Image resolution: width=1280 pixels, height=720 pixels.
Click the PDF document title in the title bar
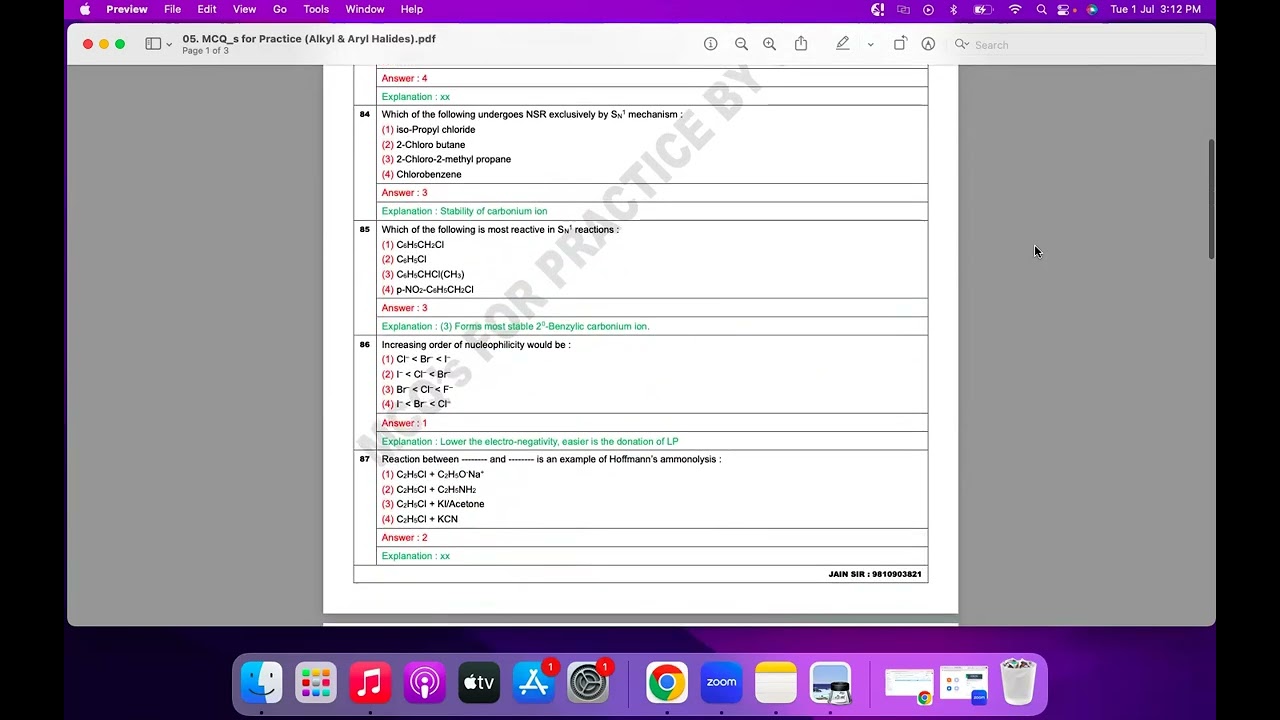[x=309, y=39]
